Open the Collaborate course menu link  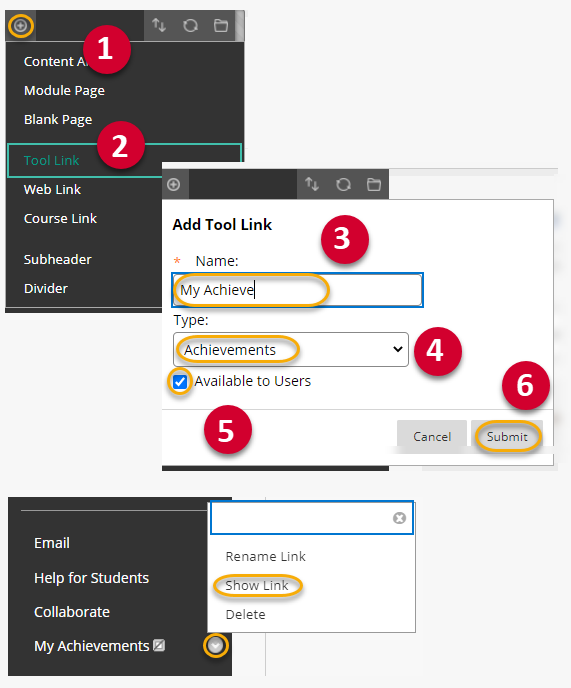click(72, 612)
